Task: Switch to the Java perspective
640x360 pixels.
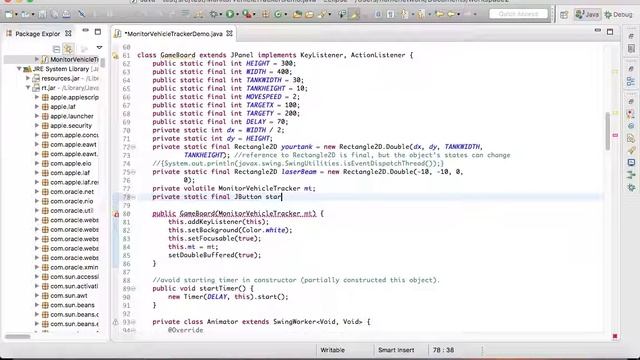Action: point(587,15)
